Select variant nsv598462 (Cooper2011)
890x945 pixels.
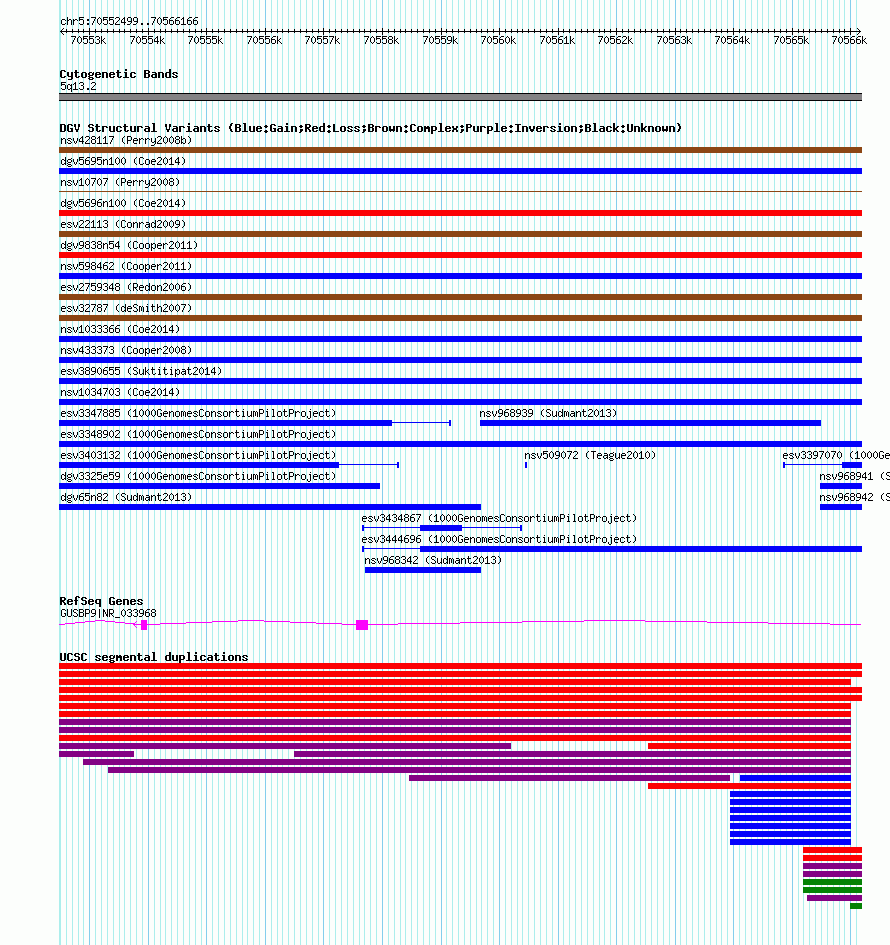[x=126, y=266]
